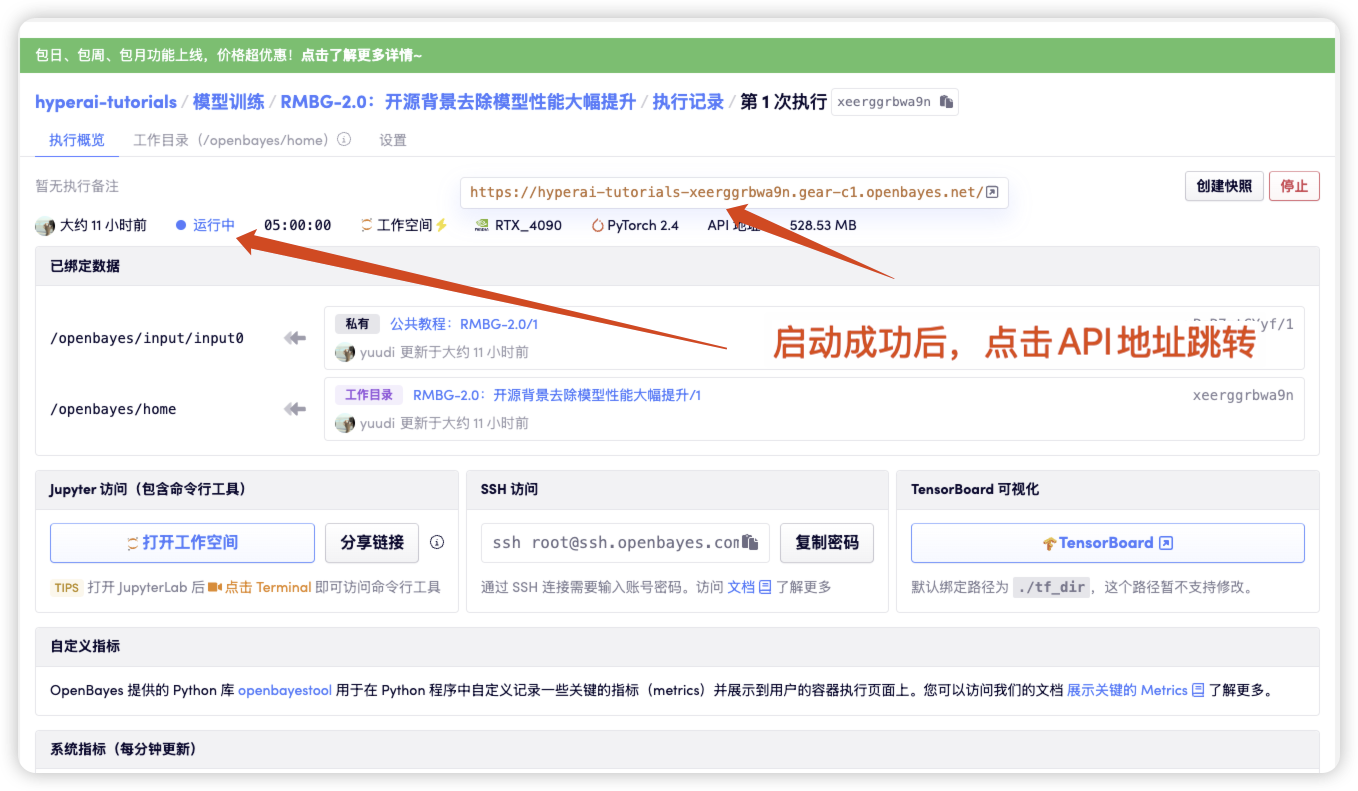The image size is (1358, 791).
Task: Open the hyperai-tutorials breadcrumb link
Action: [106, 102]
